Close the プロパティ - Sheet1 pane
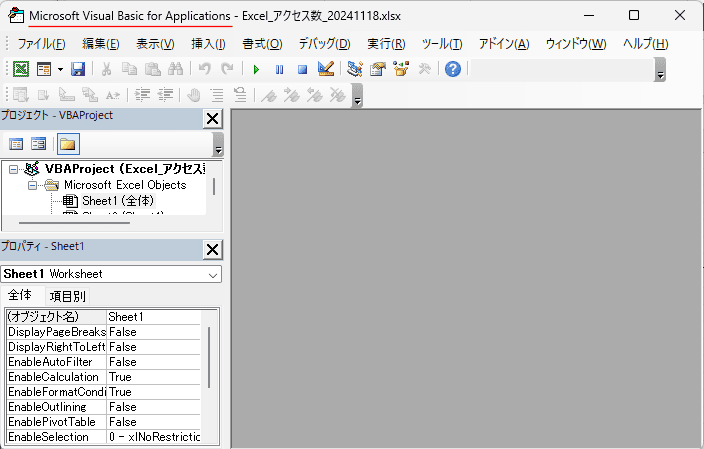Viewport: 704px width, 449px height. point(212,250)
